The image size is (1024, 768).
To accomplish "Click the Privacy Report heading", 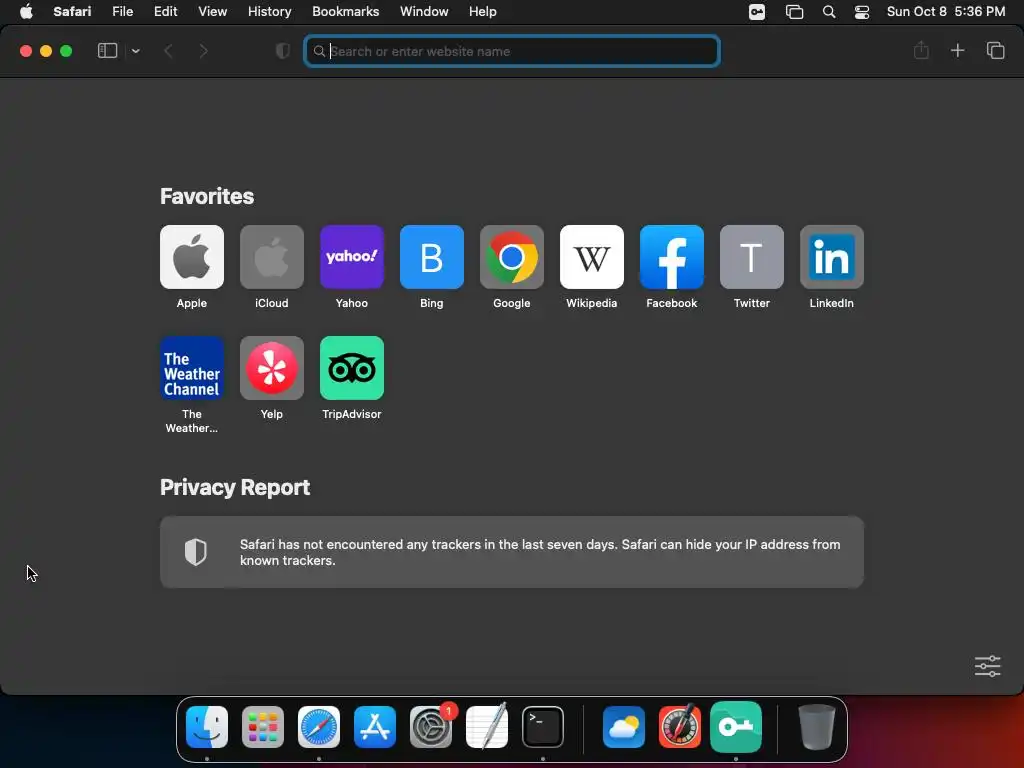I will point(235,487).
